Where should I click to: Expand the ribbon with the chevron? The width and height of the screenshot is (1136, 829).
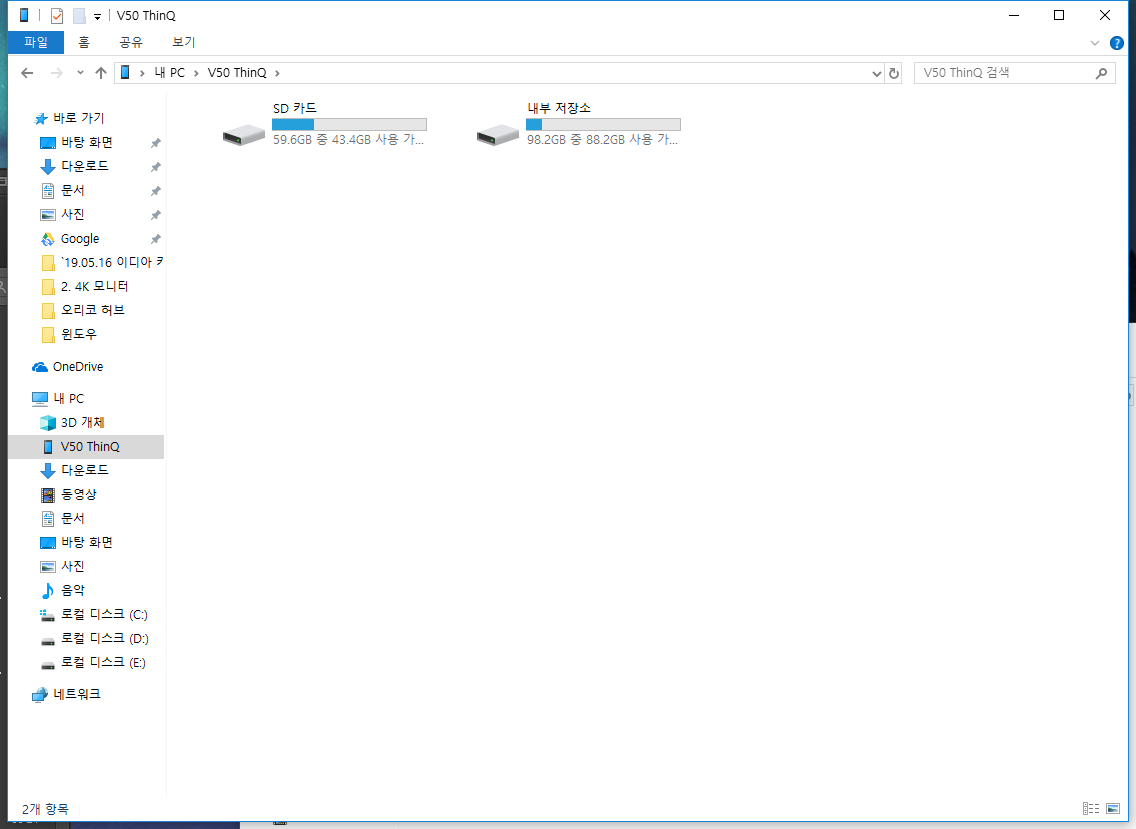point(1095,43)
